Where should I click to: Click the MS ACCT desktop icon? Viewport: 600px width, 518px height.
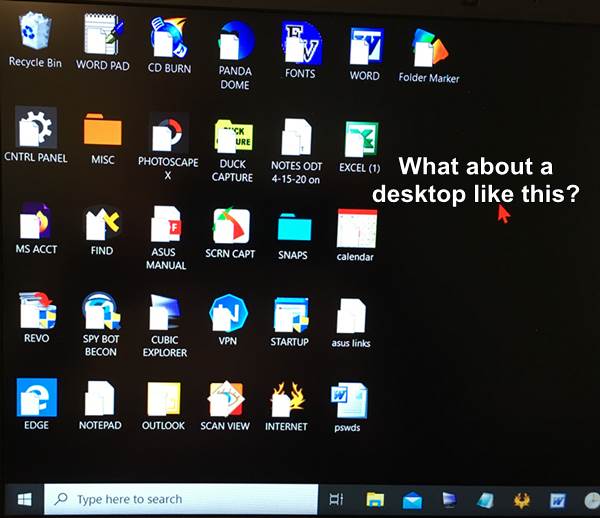(x=36, y=221)
